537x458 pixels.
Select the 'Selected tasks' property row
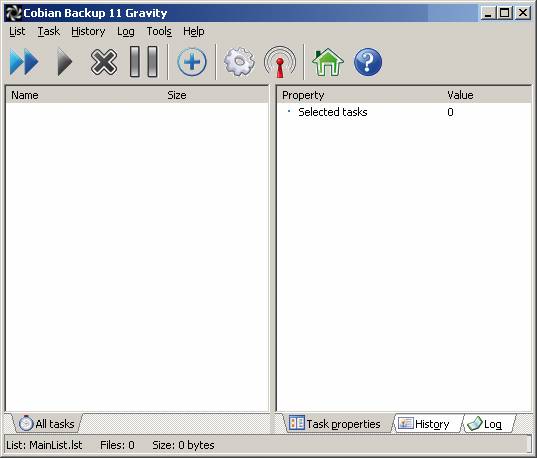coord(404,112)
